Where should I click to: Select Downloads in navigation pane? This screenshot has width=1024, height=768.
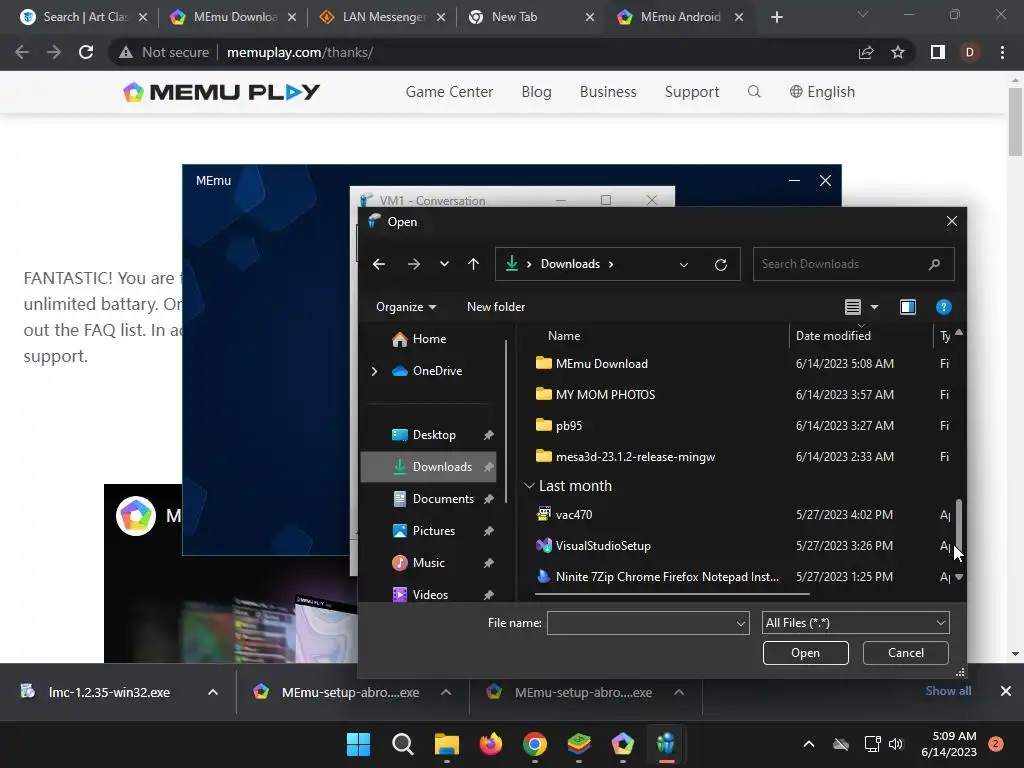[x=429, y=467]
